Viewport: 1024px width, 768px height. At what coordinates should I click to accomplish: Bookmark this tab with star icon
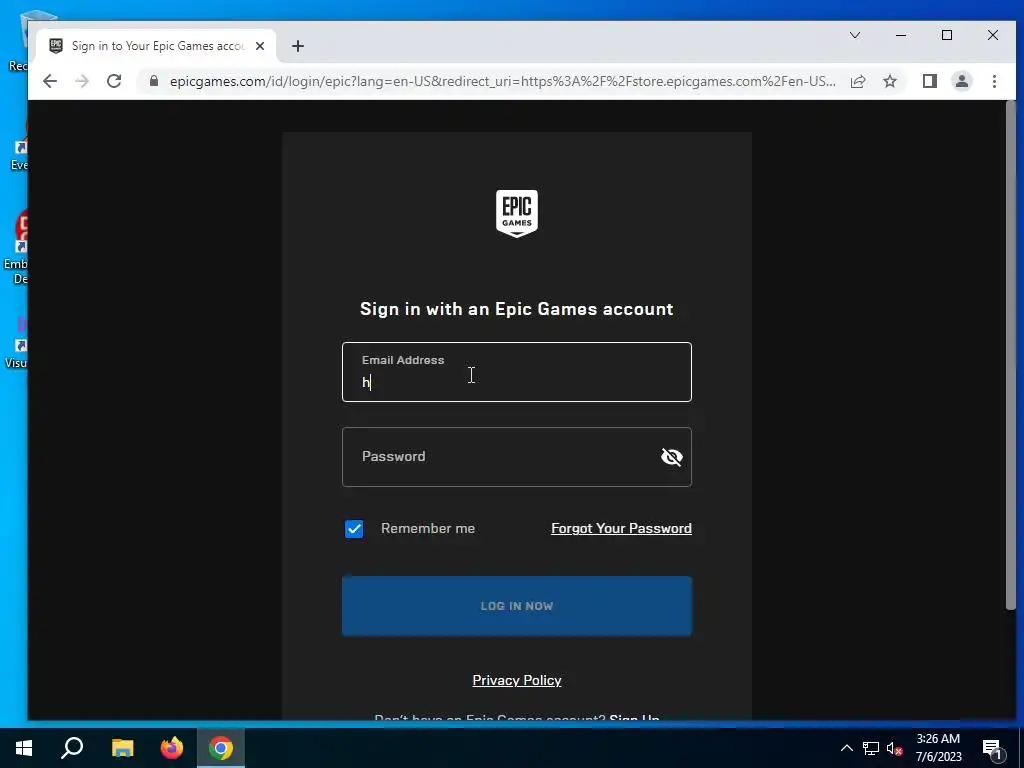tap(889, 81)
